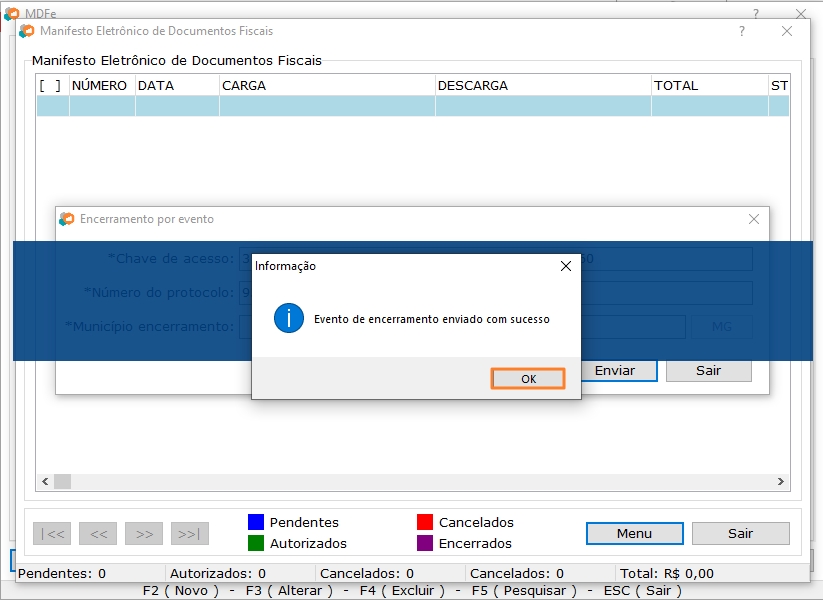
Task: Jump to last record button
Action: click(190, 534)
